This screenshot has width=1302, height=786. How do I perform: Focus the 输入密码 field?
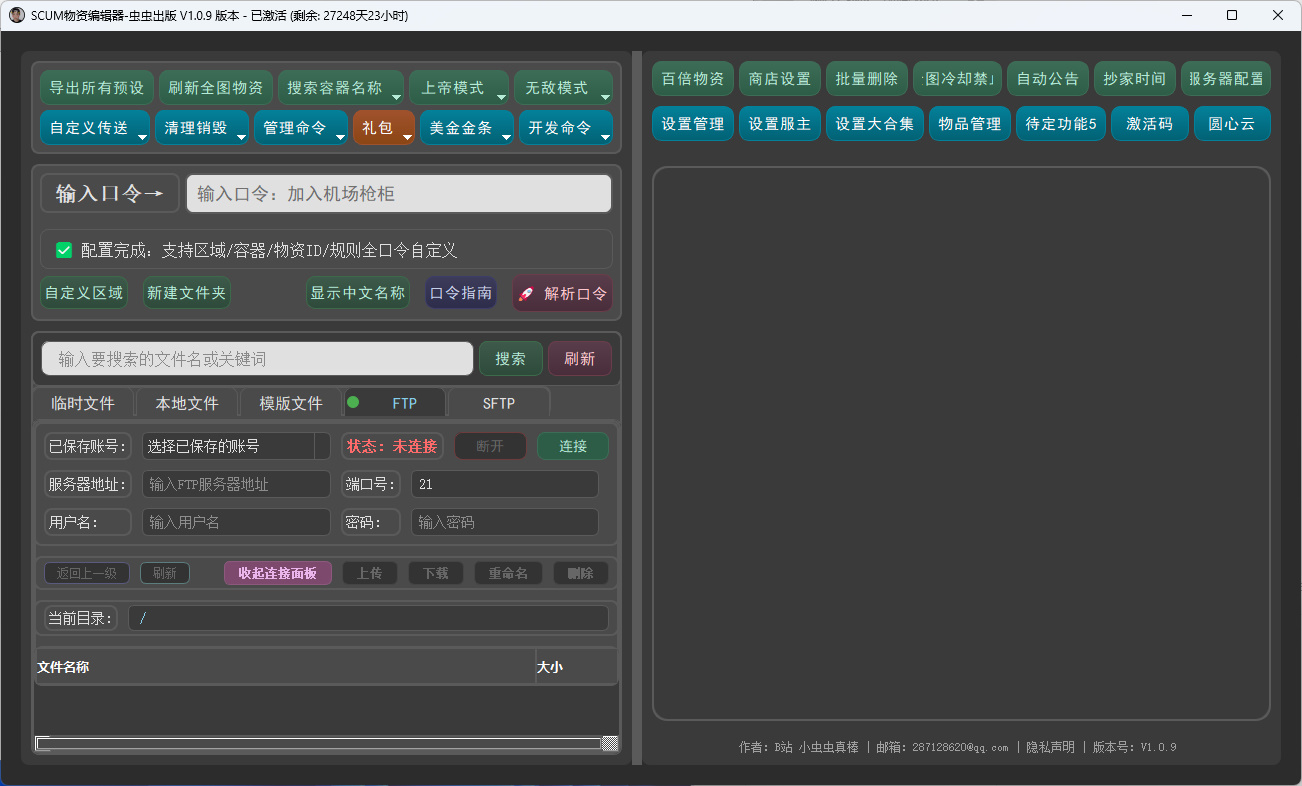(505, 522)
